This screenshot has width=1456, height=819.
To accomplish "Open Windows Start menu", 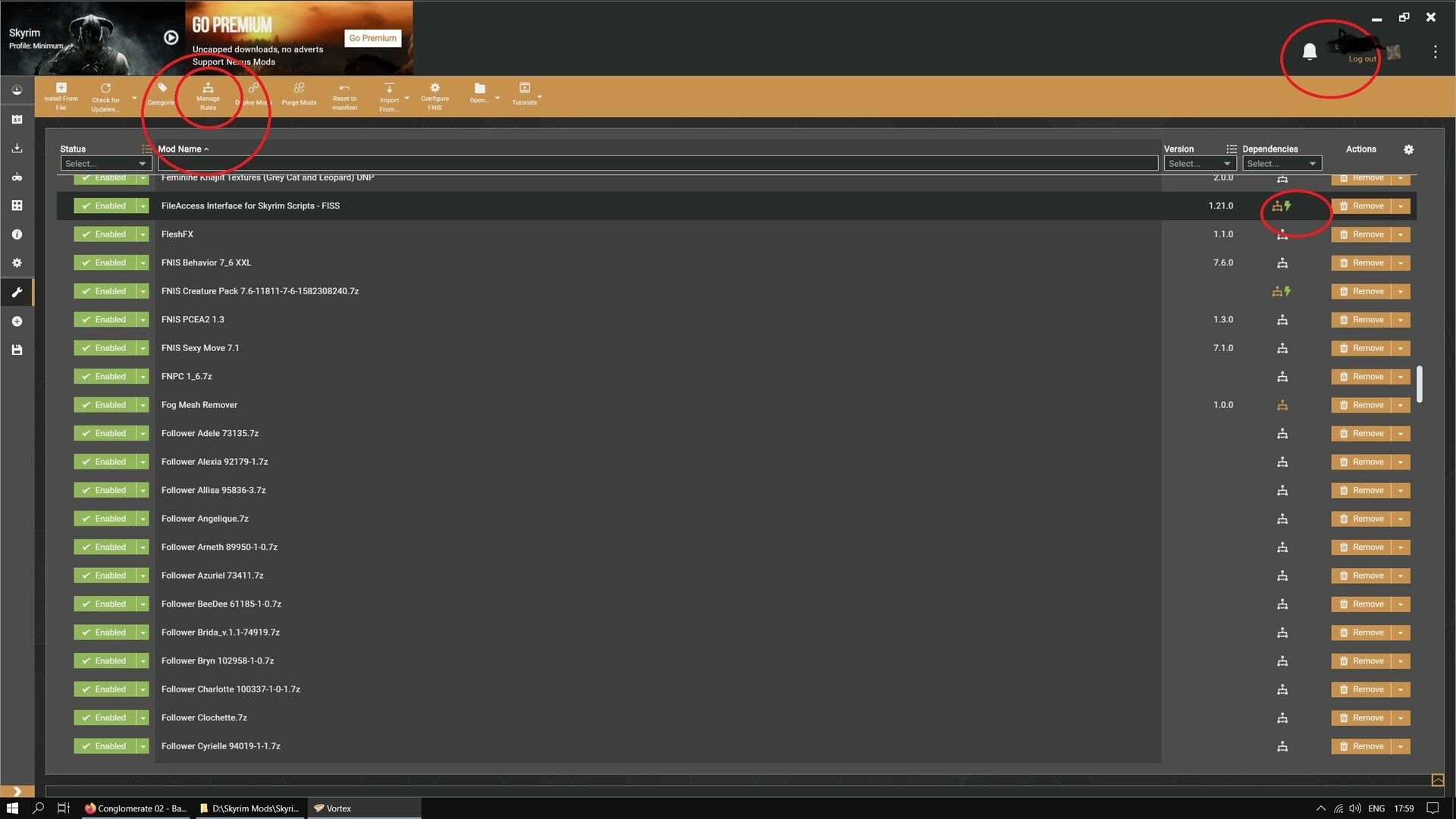I will click(x=12, y=808).
